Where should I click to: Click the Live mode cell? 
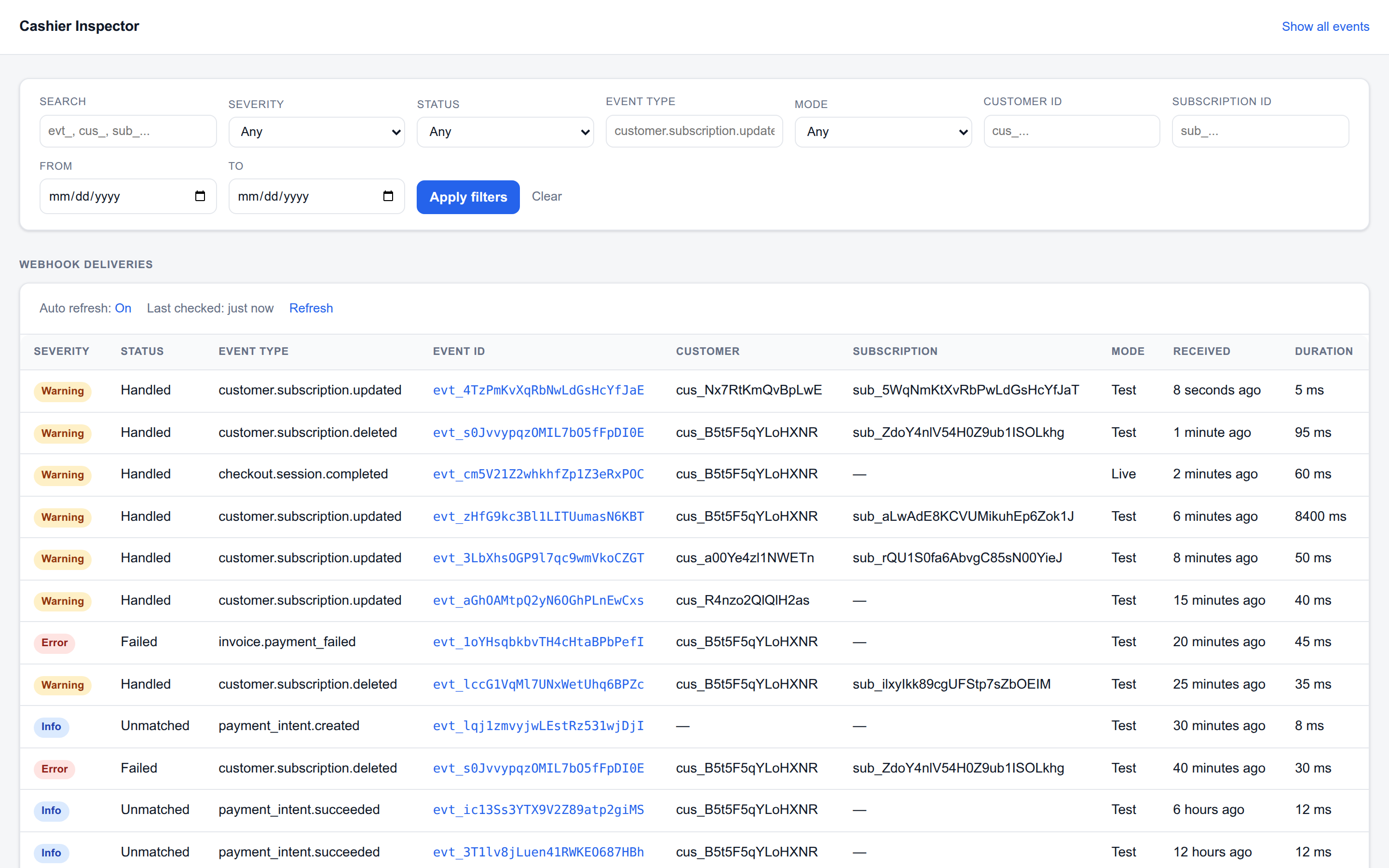click(x=1123, y=474)
